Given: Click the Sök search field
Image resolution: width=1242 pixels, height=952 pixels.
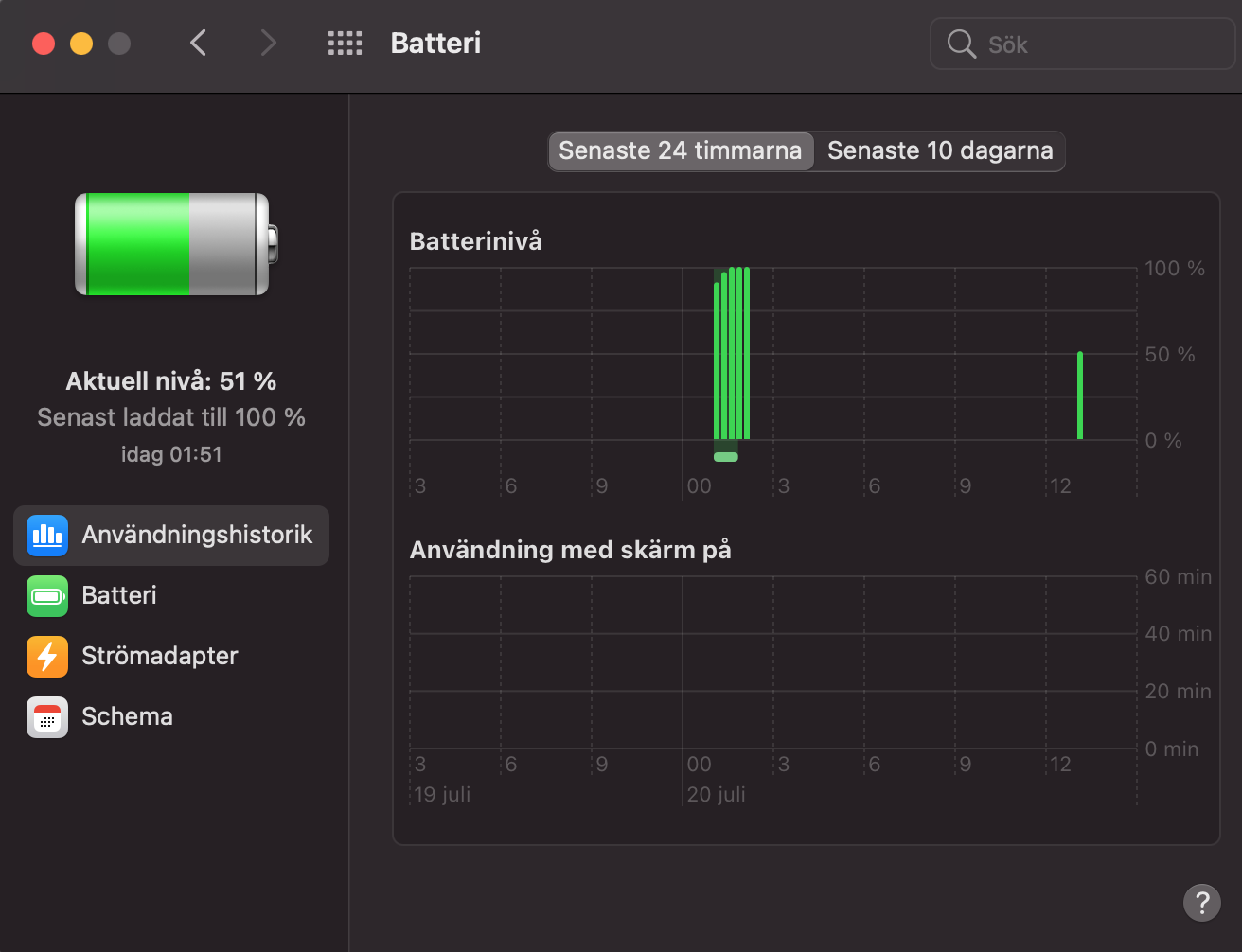Looking at the screenshot, I should point(1098,44).
